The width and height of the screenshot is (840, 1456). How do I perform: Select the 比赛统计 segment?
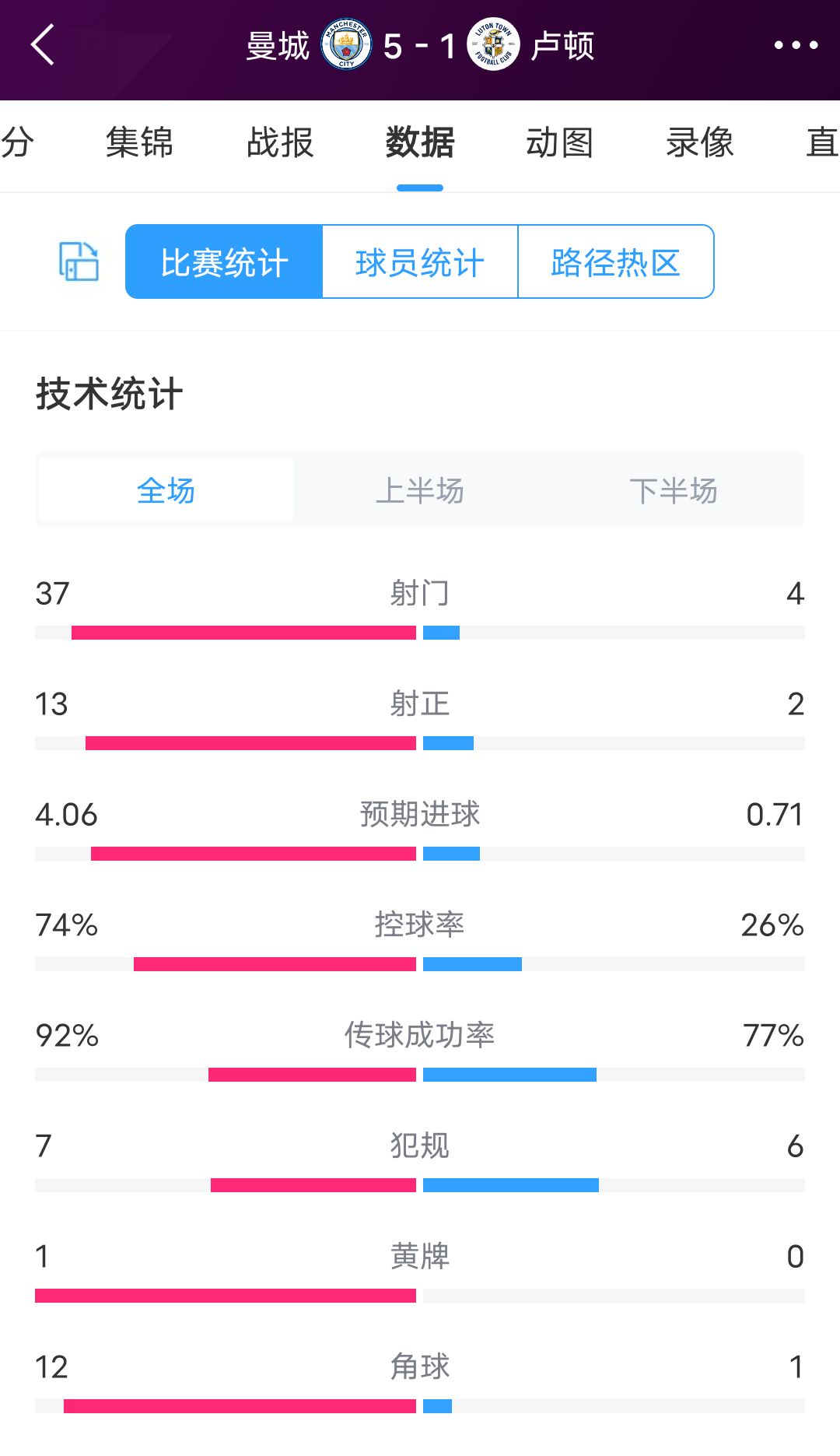coord(224,262)
